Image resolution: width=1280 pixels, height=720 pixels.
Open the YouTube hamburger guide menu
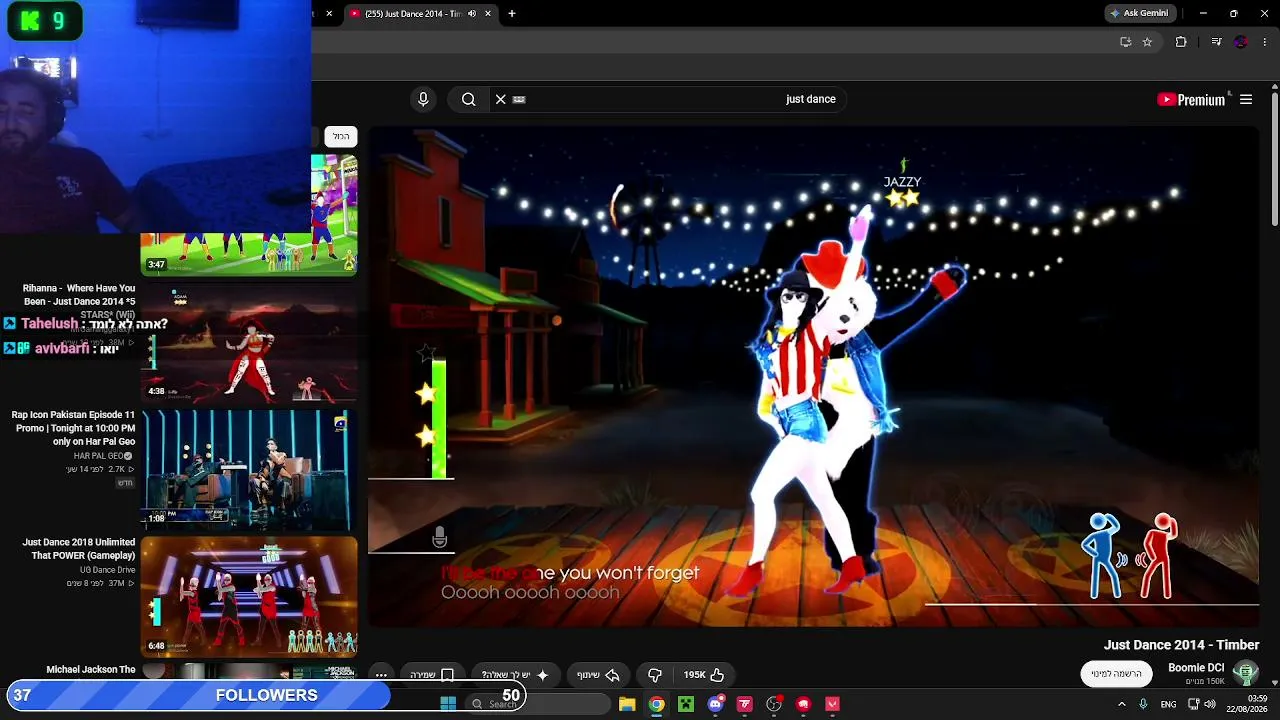click(x=1246, y=99)
